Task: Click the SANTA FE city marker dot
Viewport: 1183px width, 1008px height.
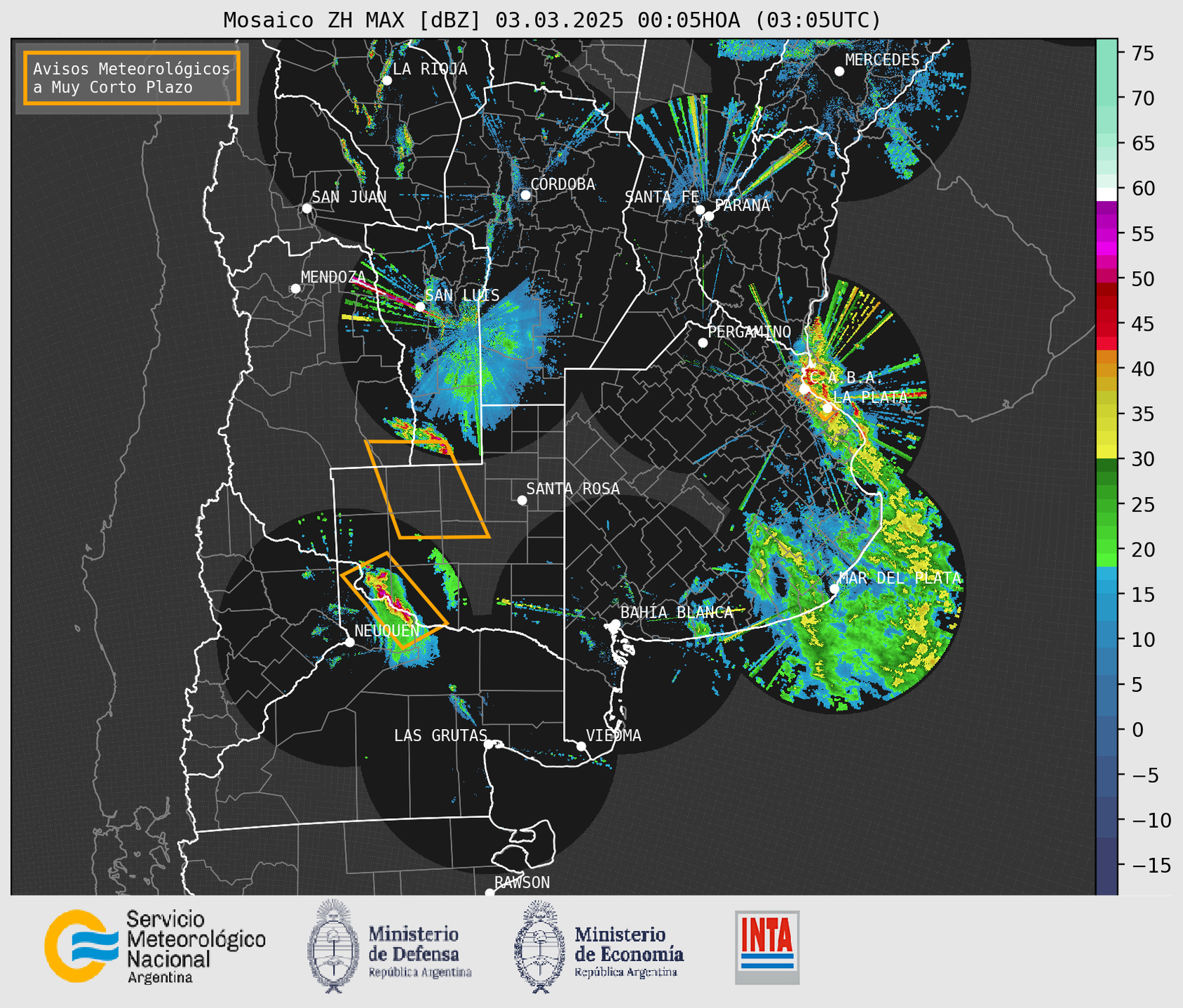Action: click(x=700, y=210)
